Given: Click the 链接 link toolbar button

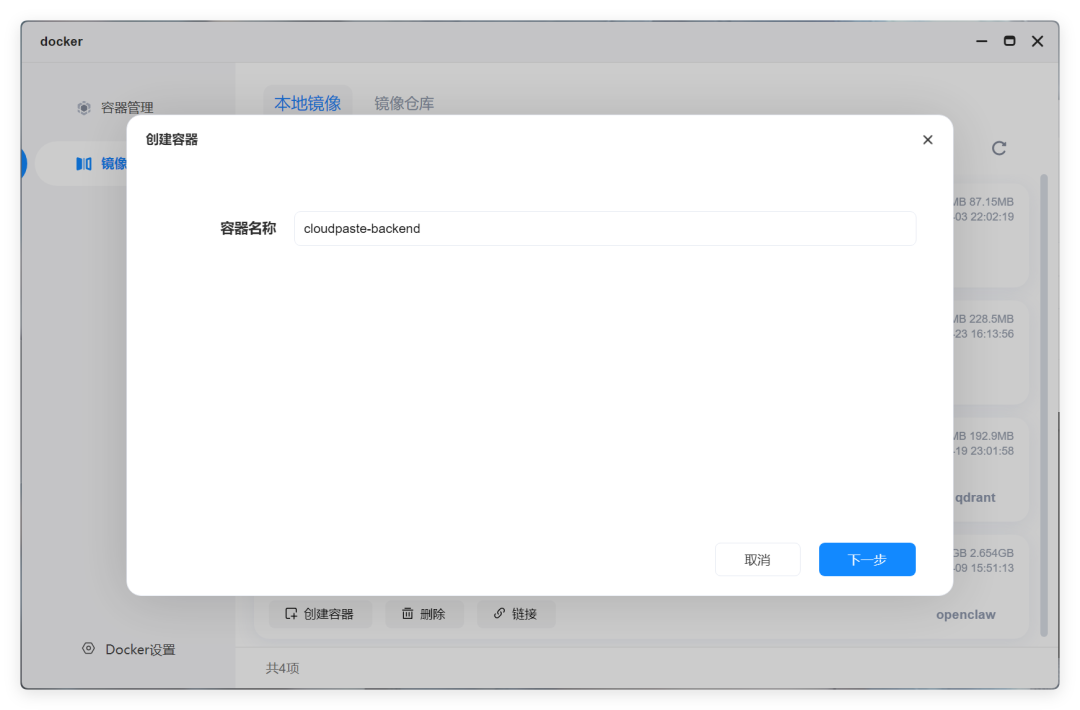Looking at the screenshot, I should 516,613.
